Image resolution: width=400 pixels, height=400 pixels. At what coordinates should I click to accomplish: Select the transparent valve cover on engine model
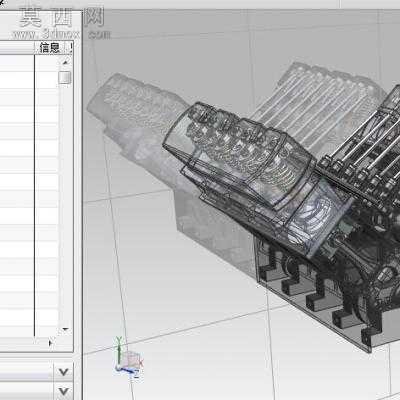[239, 155]
